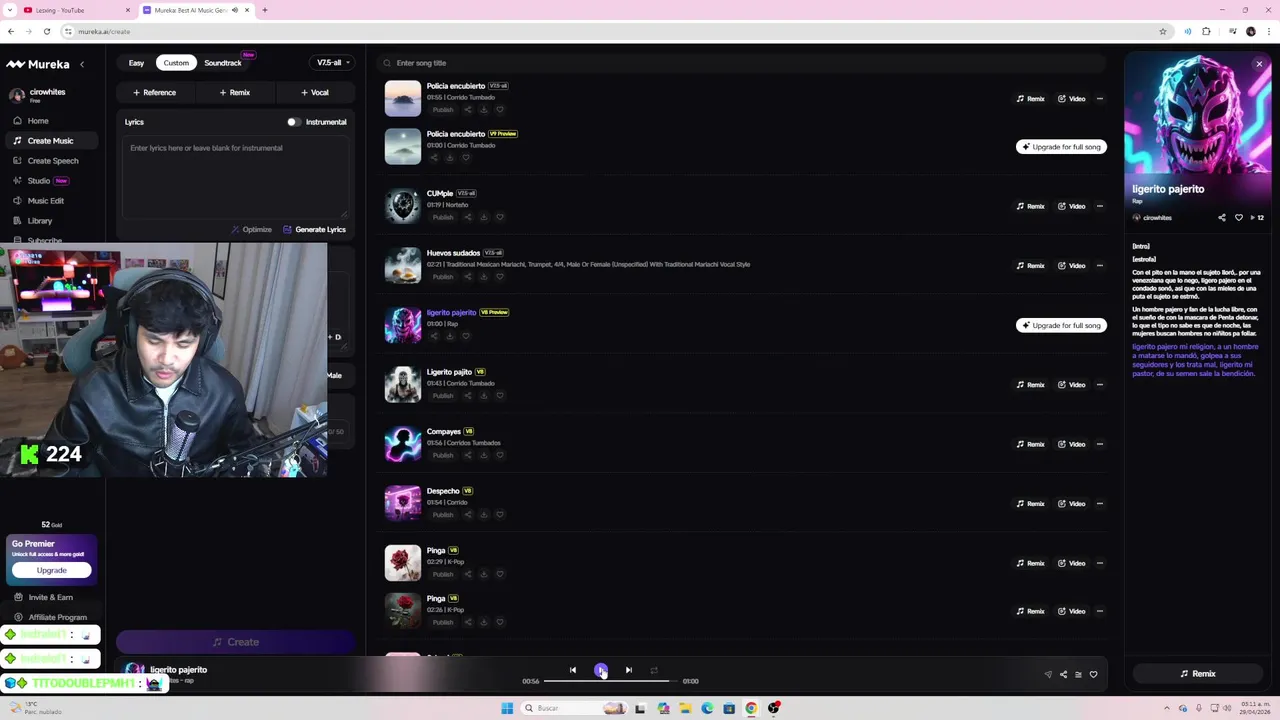Upgrade for full song on ligerito pajerito
1280x720 pixels.
(x=1061, y=326)
